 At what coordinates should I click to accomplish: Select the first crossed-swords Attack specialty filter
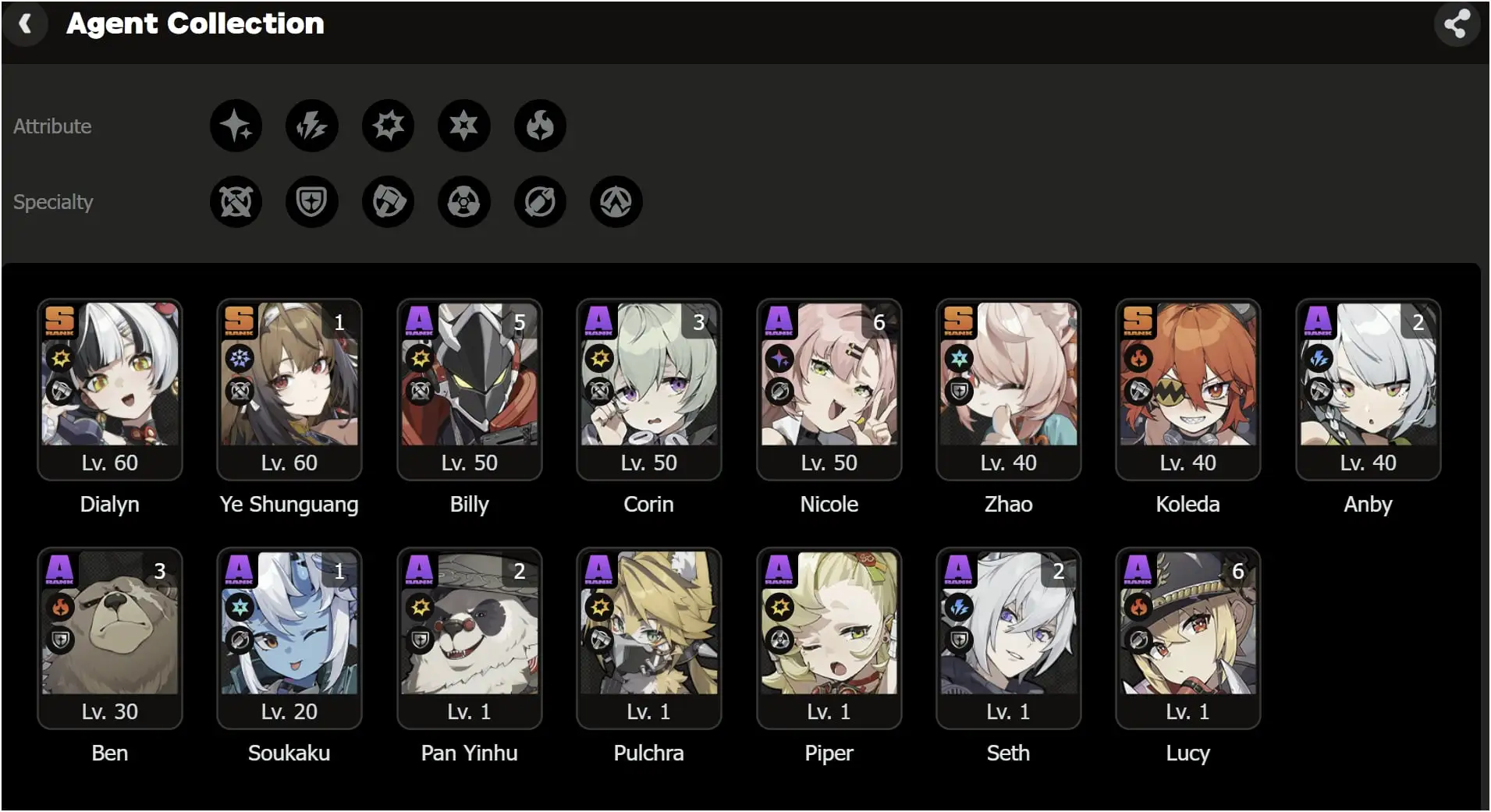pos(236,202)
